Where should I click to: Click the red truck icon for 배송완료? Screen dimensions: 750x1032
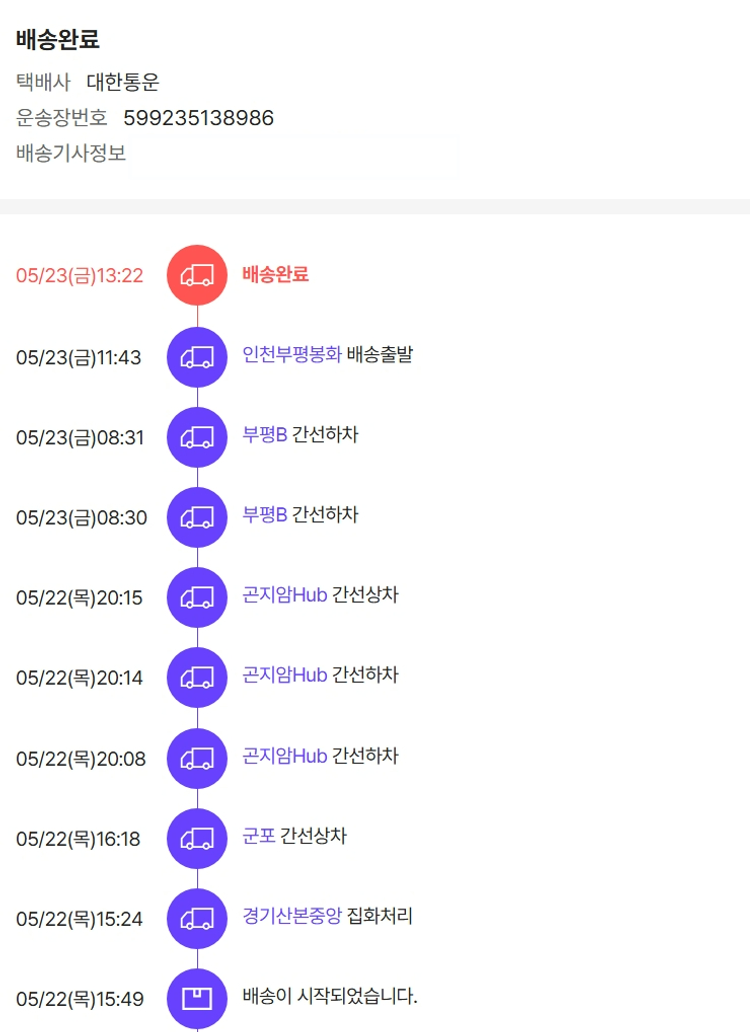click(197, 276)
